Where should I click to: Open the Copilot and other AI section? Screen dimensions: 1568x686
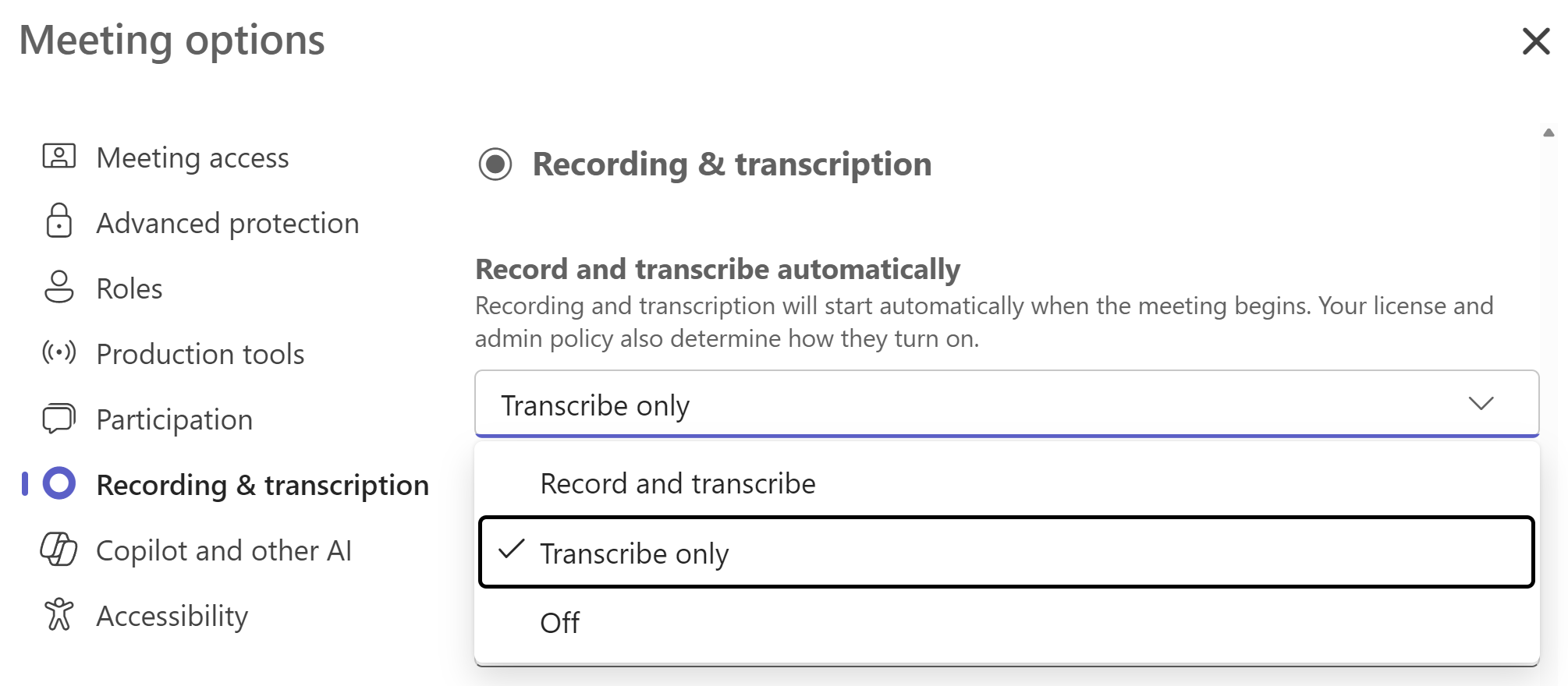click(x=223, y=551)
